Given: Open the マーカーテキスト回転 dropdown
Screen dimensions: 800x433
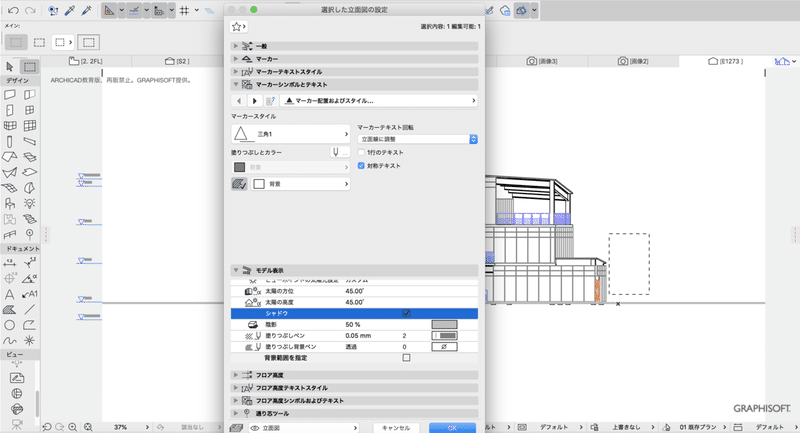Looking at the screenshot, I should (417, 139).
